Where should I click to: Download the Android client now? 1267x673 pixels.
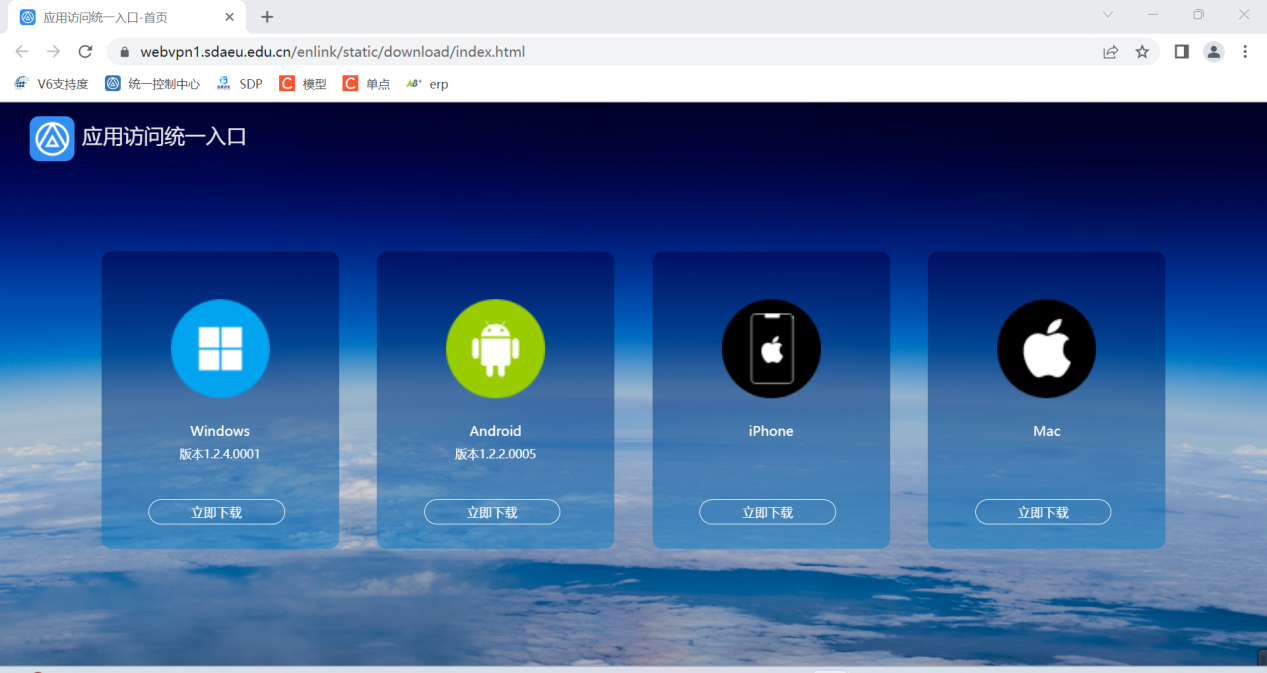tap(492, 512)
